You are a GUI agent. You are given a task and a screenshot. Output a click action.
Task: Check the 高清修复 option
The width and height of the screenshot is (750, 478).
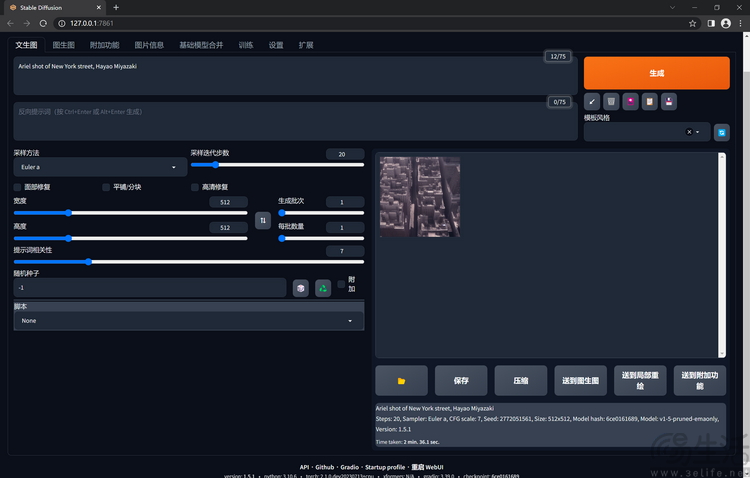[x=195, y=187]
